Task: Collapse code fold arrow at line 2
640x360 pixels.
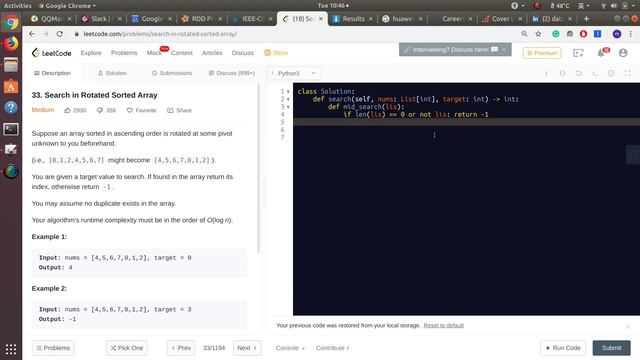Action: pos(288,99)
